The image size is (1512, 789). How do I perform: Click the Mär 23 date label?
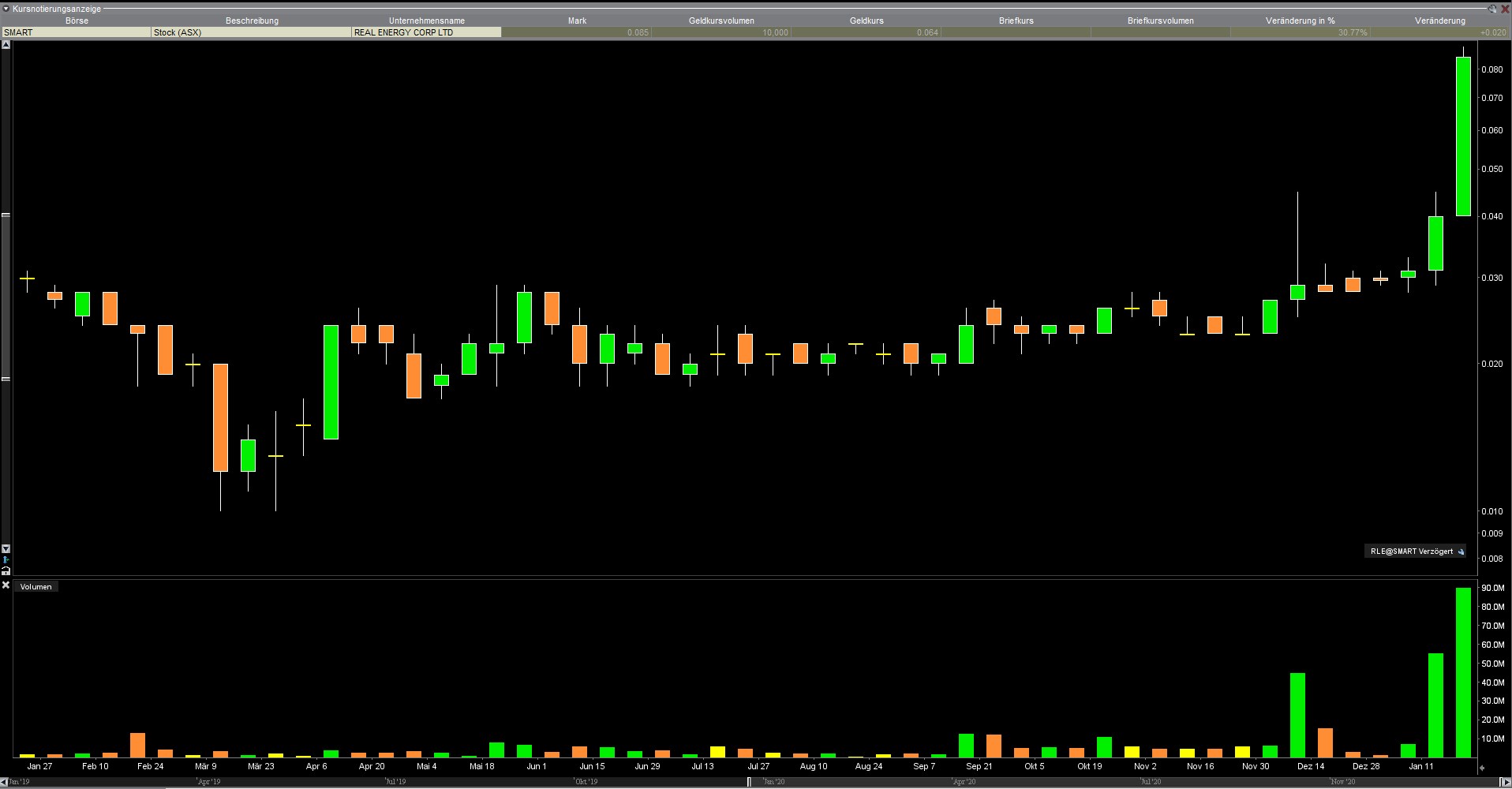pos(260,766)
